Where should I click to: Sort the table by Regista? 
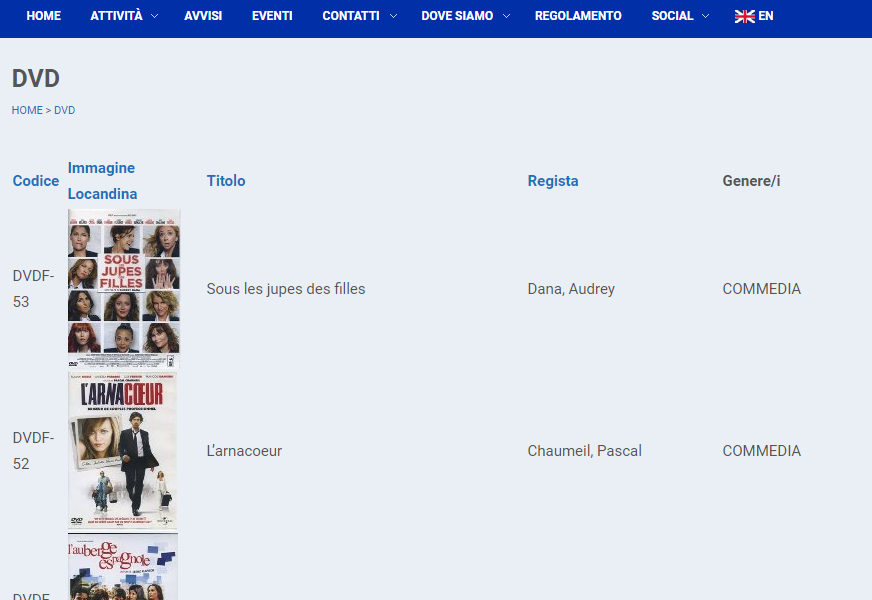pyautogui.click(x=553, y=181)
